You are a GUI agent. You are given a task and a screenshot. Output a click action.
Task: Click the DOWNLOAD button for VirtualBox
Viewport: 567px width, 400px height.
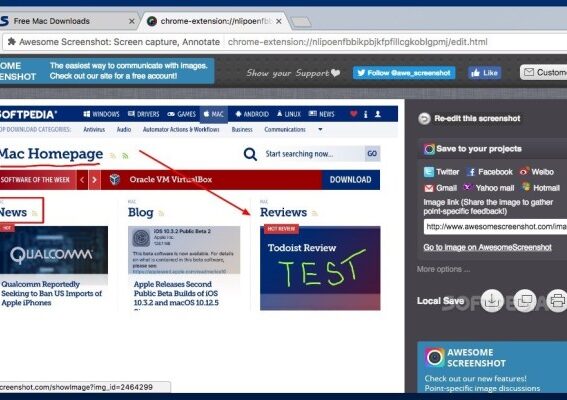coord(350,180)
